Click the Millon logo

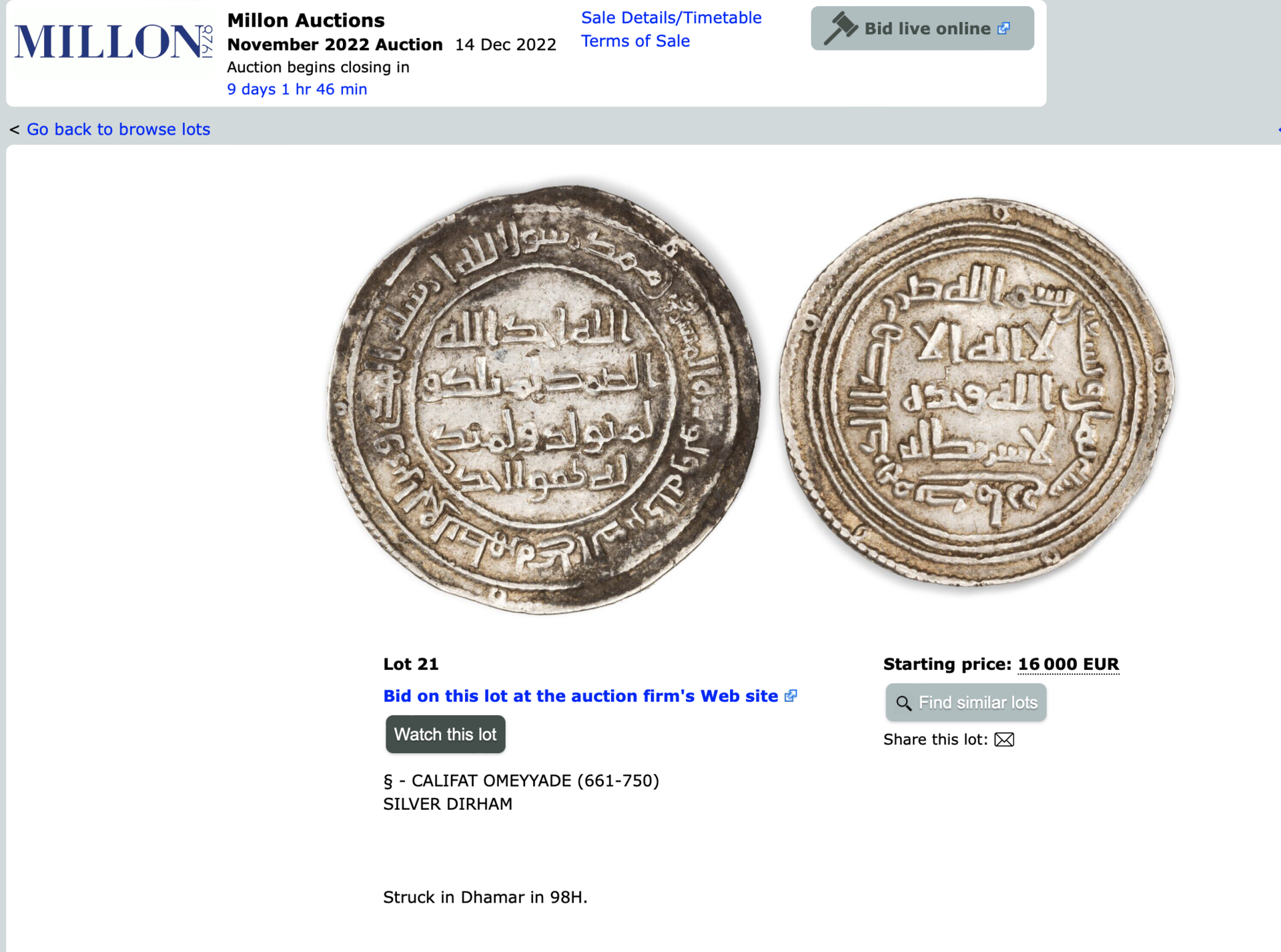coord(113,41)
